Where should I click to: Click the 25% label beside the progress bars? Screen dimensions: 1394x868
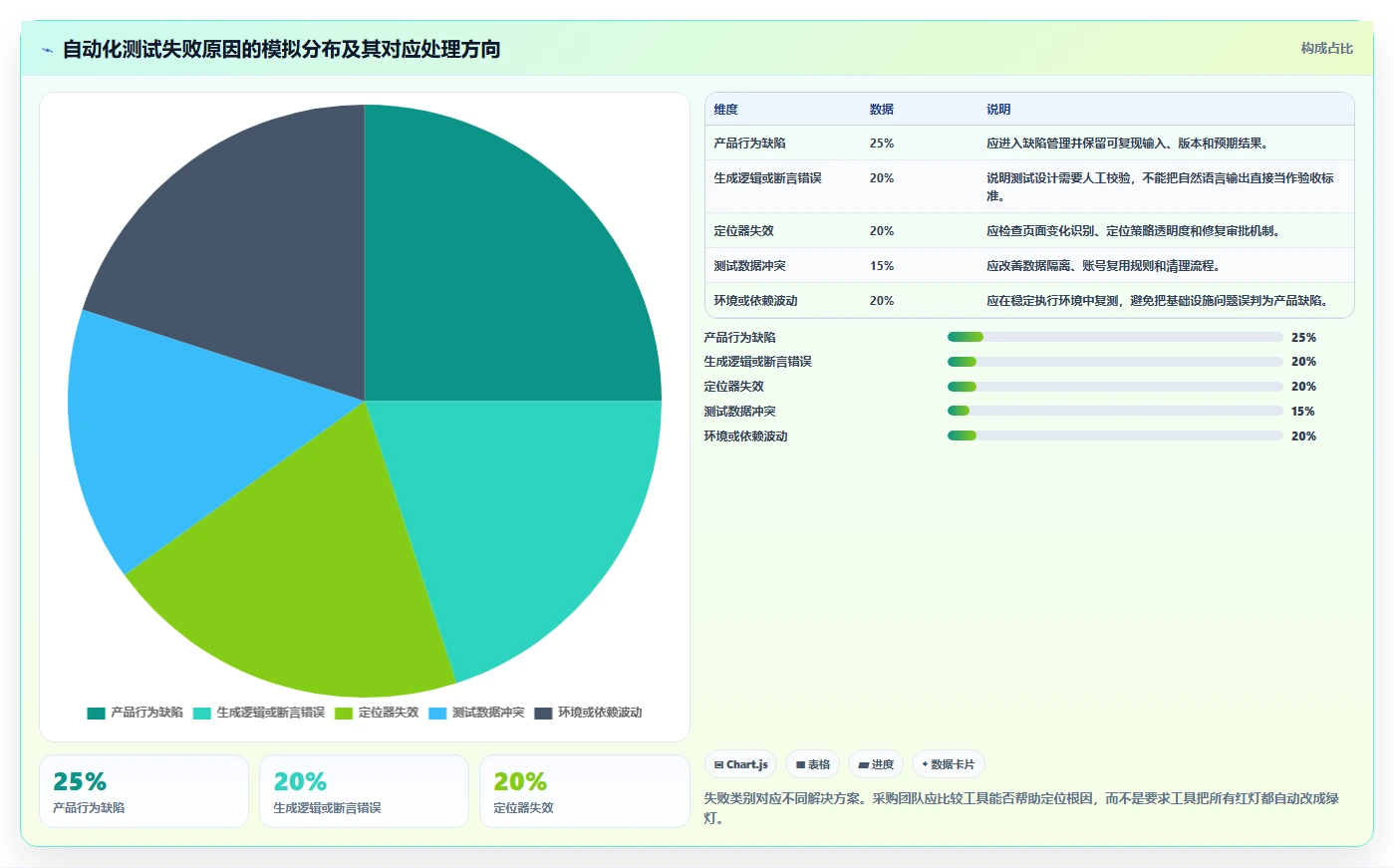1303,338
